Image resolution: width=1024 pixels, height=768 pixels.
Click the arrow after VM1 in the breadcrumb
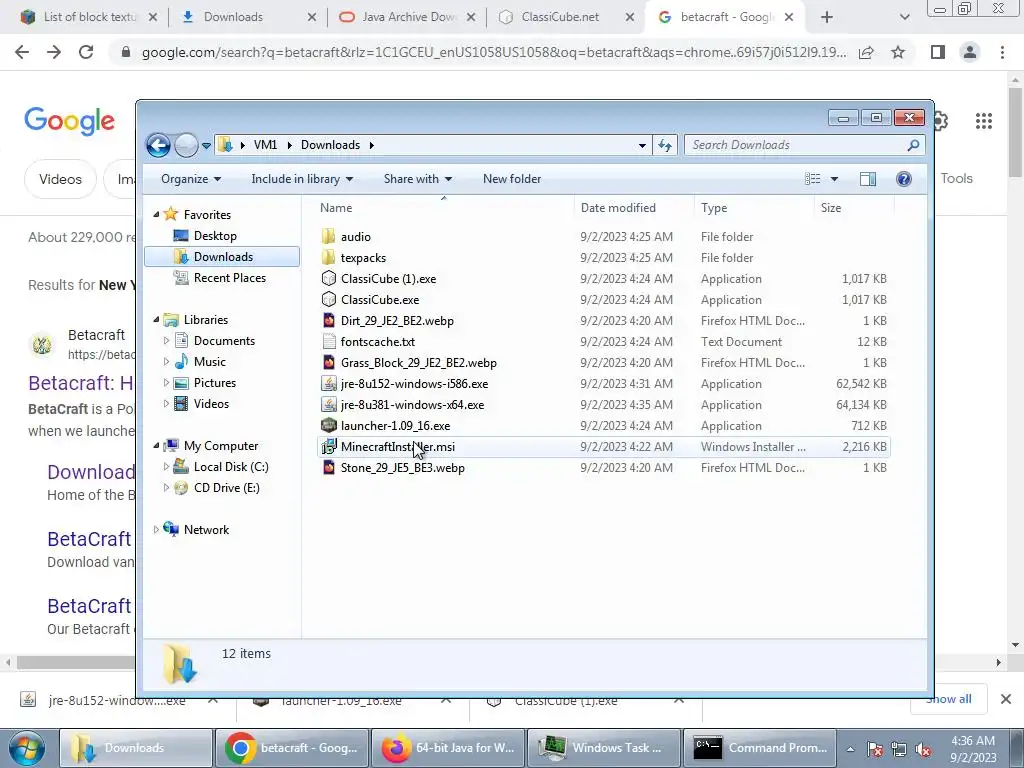click(289, 145)
